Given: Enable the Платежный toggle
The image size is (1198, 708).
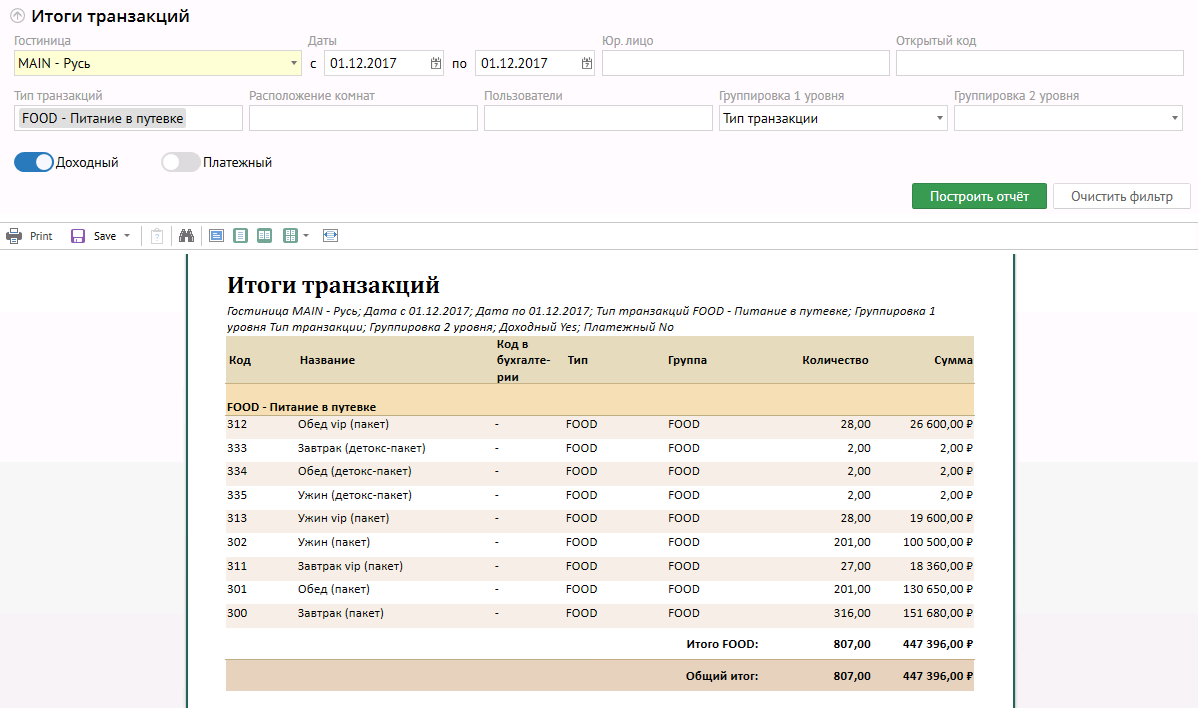Looking at the screenshot, I should point(181,162).
